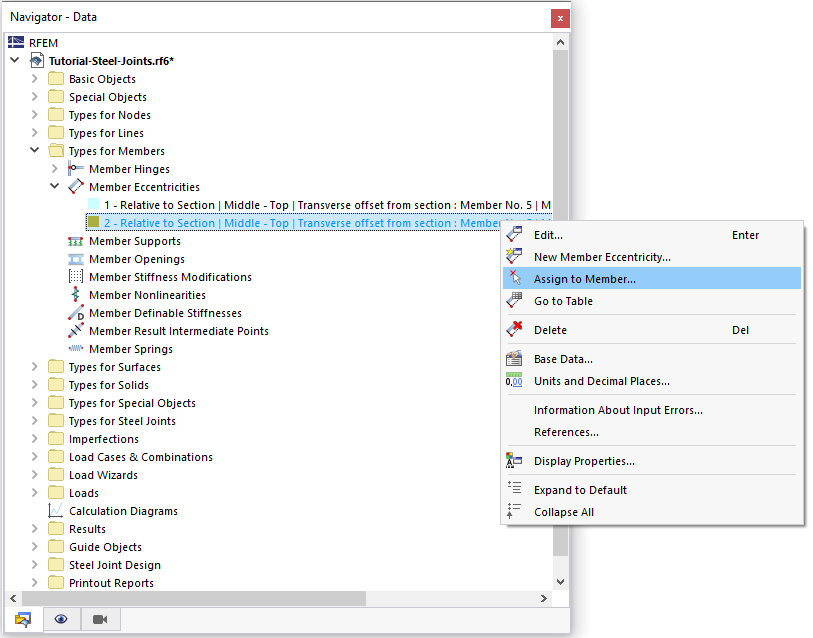
Task: Expand the Types for Members branch
Action: pyautogui.click(x=34, y=150)
